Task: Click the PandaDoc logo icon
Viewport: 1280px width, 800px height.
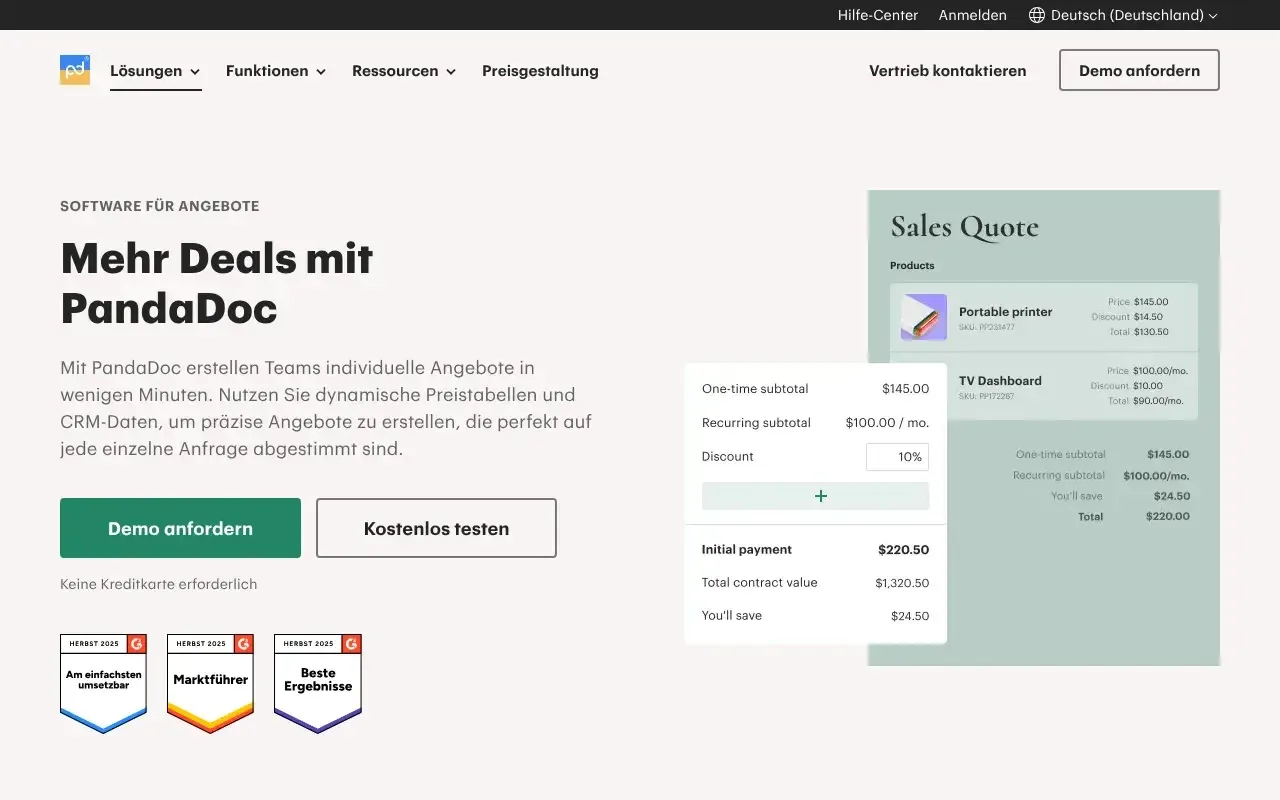Action: (75, 70)
